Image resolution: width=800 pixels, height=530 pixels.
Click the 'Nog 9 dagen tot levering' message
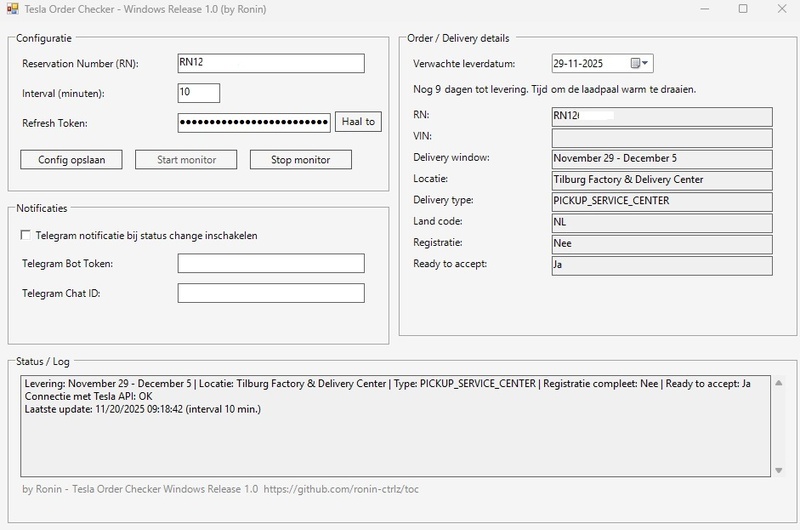[554, 89]
